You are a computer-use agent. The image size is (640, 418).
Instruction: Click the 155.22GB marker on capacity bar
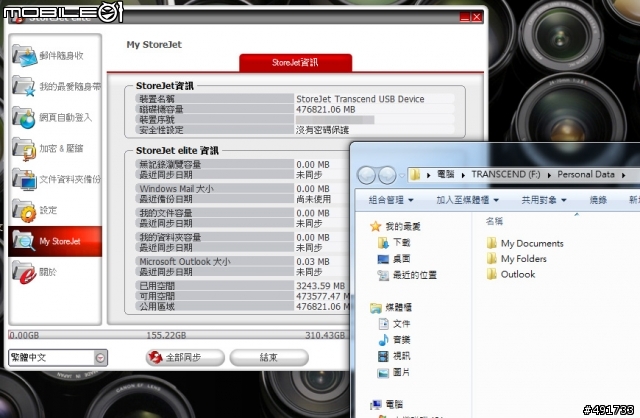pos(166,336)
